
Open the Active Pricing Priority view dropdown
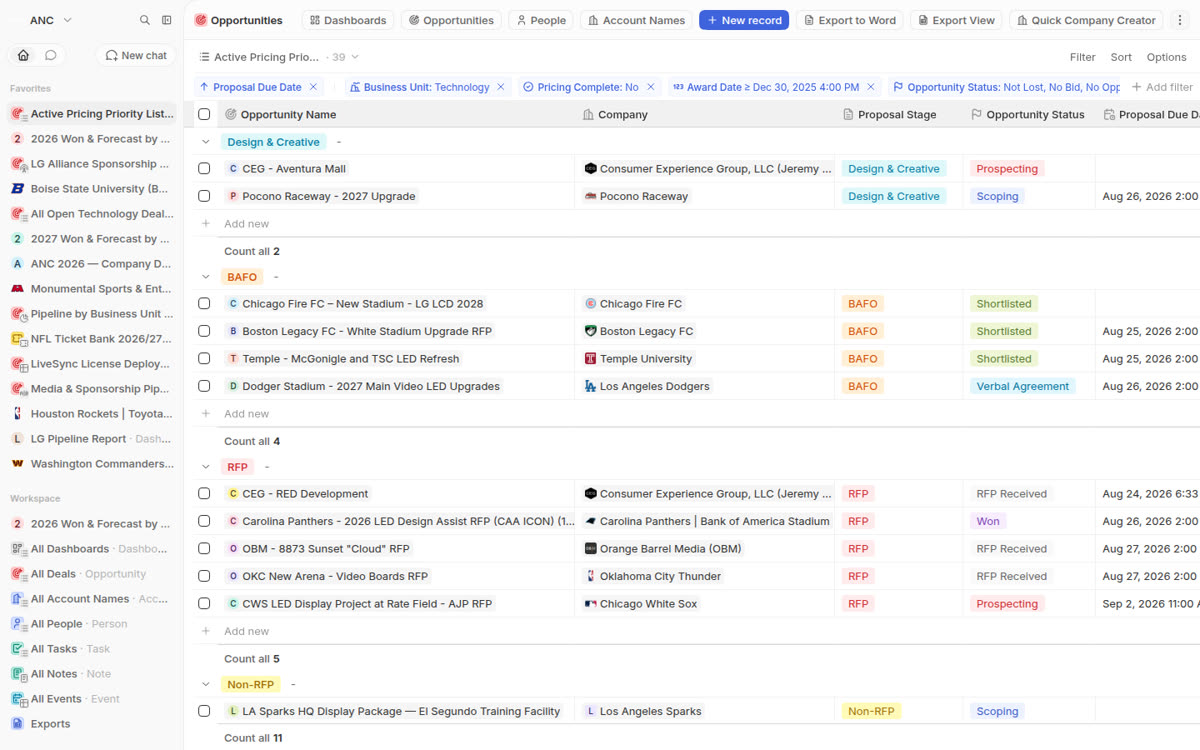pos(278,57)
